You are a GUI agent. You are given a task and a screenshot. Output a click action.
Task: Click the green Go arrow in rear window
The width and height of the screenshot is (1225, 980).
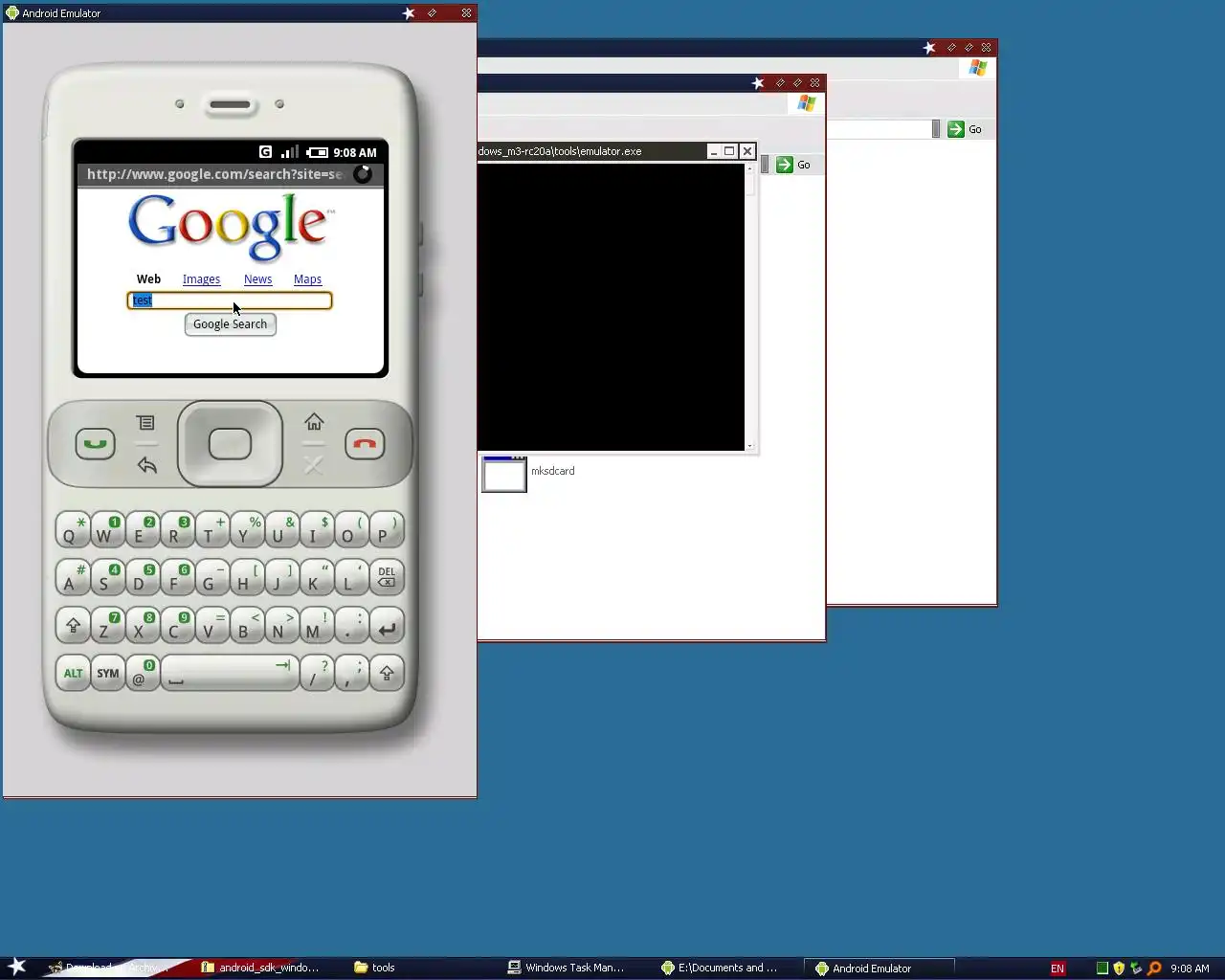(x=956, y=129)
